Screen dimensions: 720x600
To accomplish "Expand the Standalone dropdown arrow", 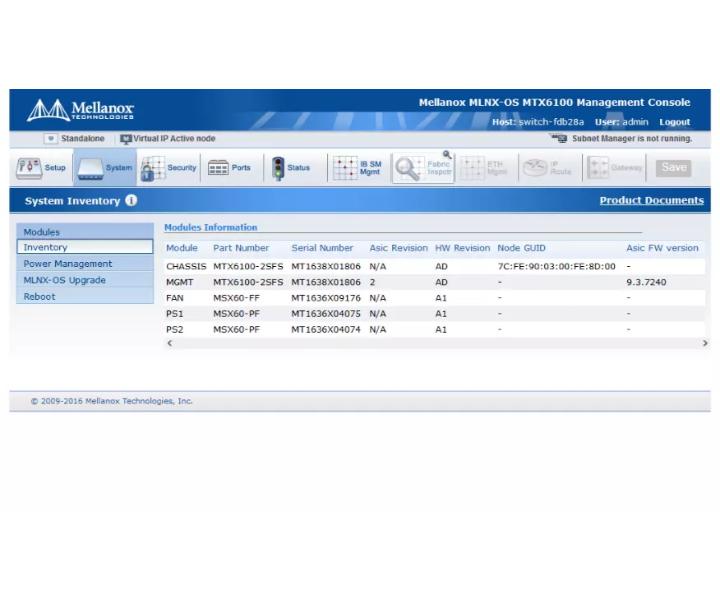I will coord(51,138).
